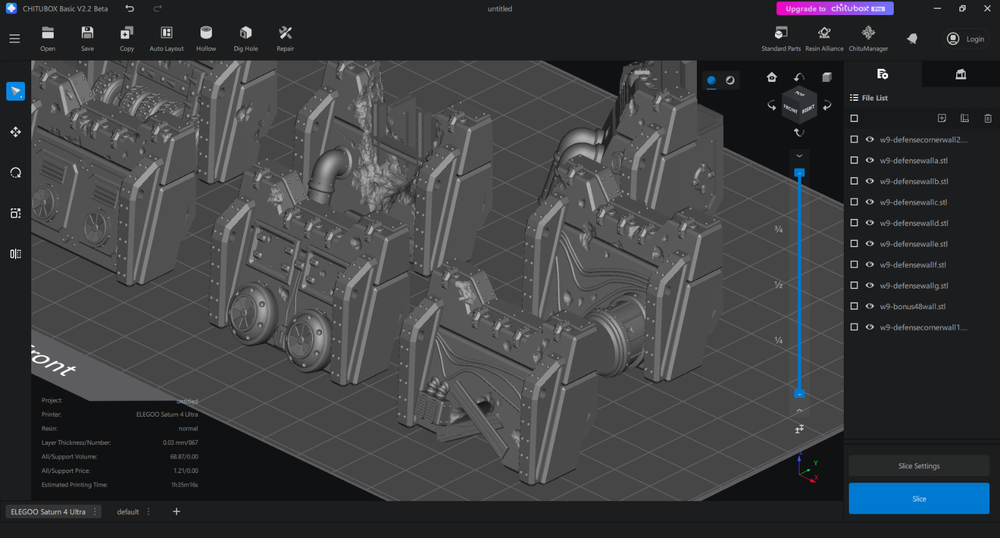Run the Repair tool
The height and width of the screenshot is (538, 1000).
(285, 38)
